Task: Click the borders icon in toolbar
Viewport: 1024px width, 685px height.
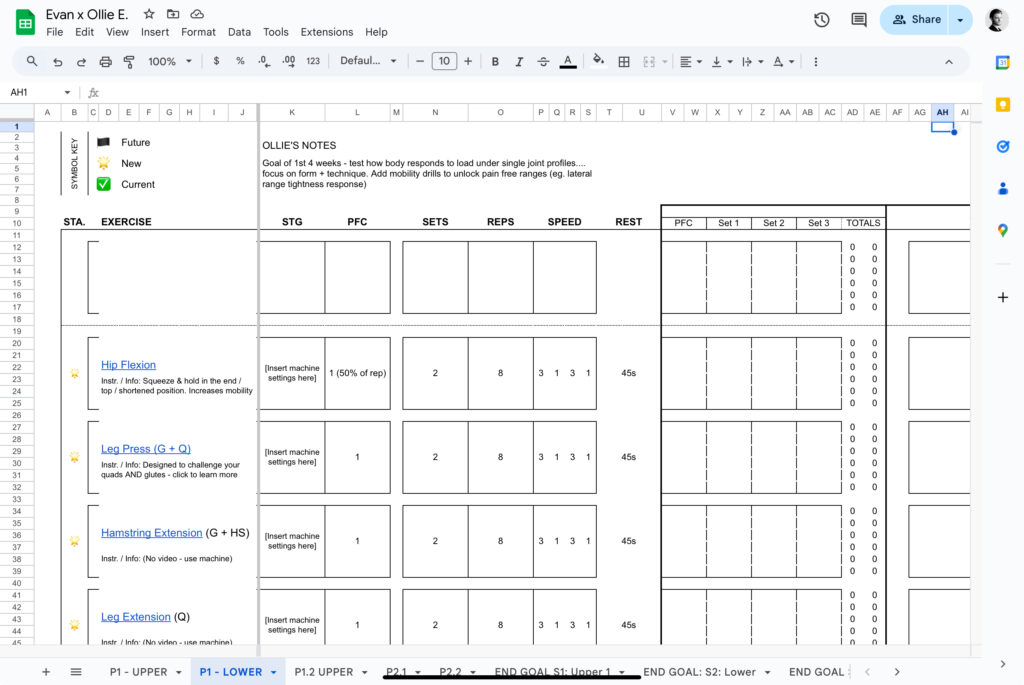Action: click(x=624, y=61)
